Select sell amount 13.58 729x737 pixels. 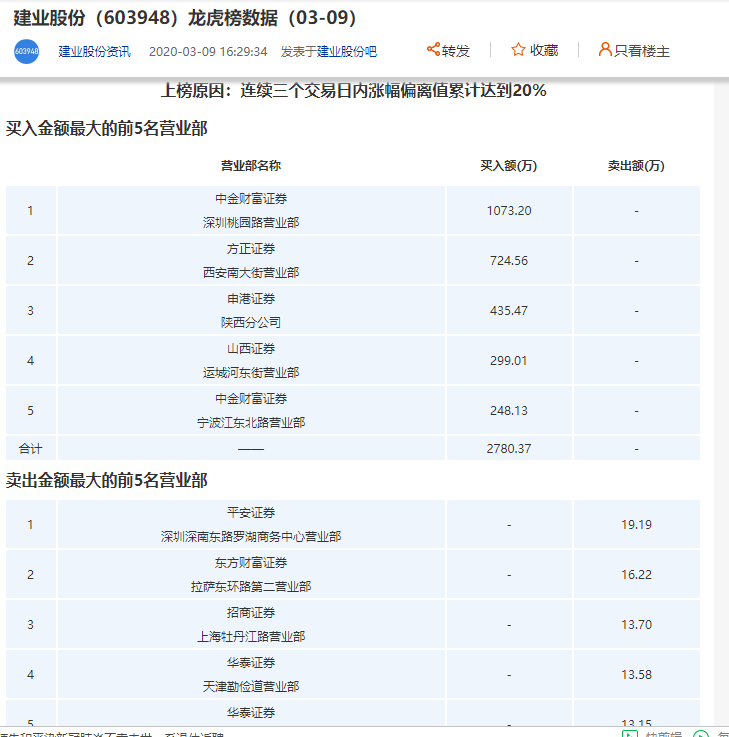pyautogui.click(x=636, y=675)
